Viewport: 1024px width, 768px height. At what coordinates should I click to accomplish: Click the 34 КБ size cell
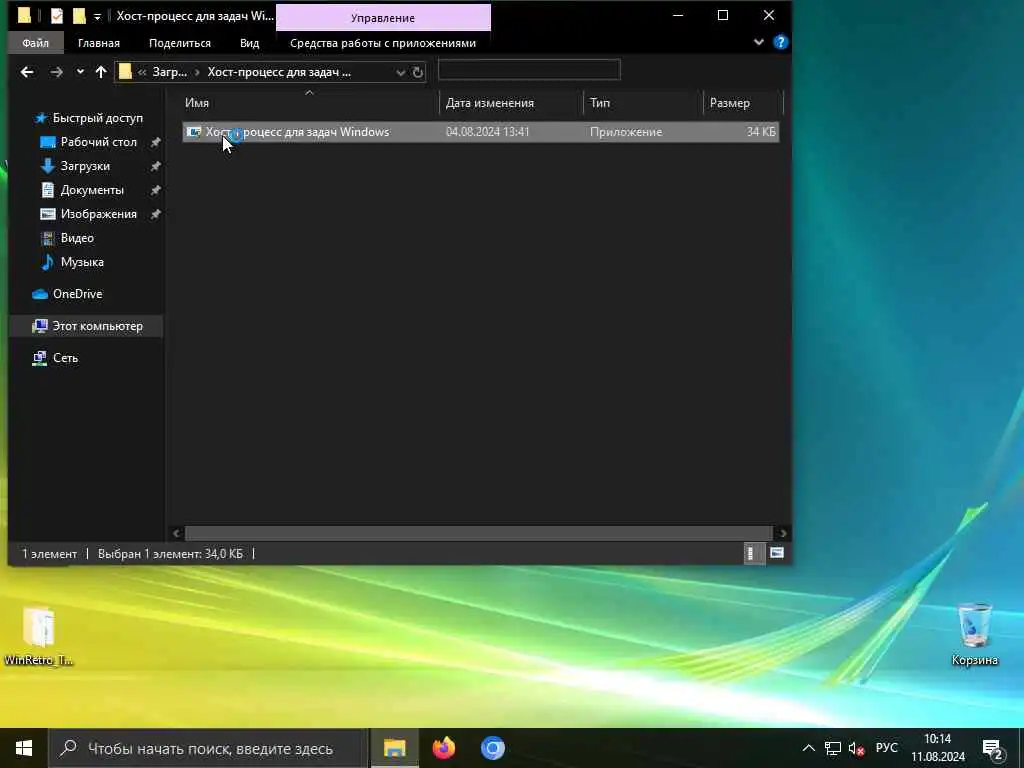click(761, 132)
